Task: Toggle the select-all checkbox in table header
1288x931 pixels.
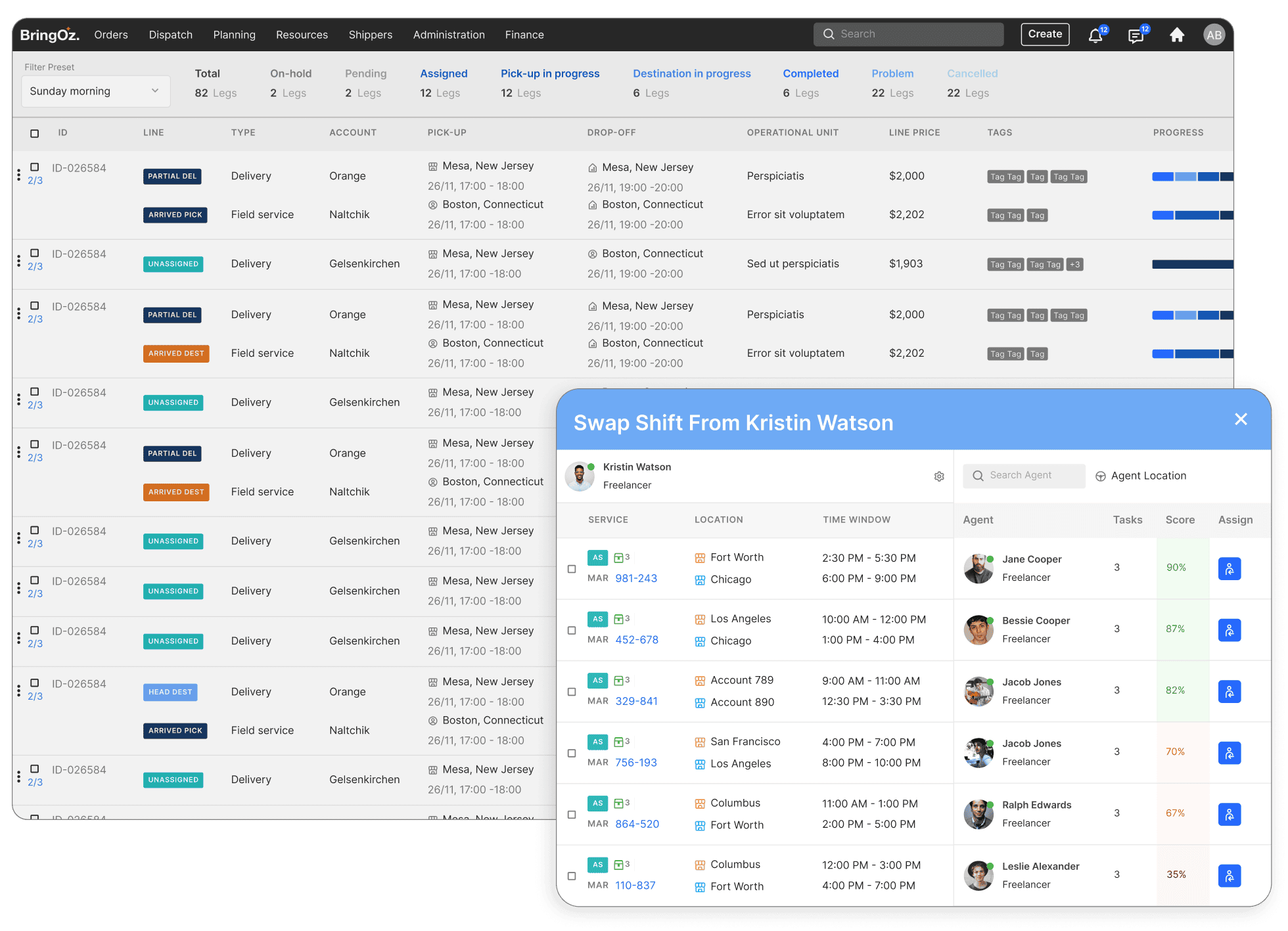Action: 35,133
